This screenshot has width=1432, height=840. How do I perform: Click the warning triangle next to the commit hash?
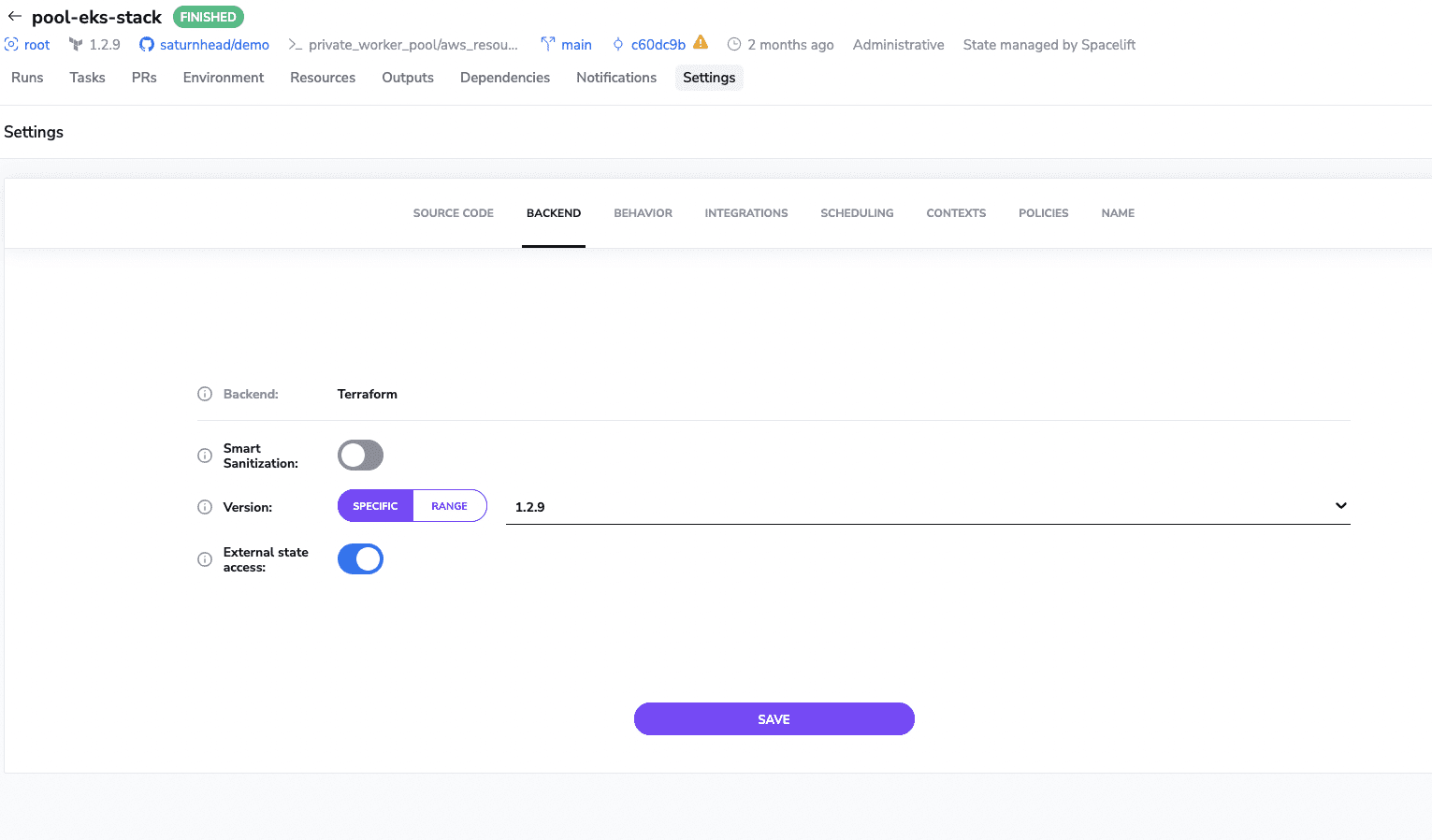click(700, 42)
